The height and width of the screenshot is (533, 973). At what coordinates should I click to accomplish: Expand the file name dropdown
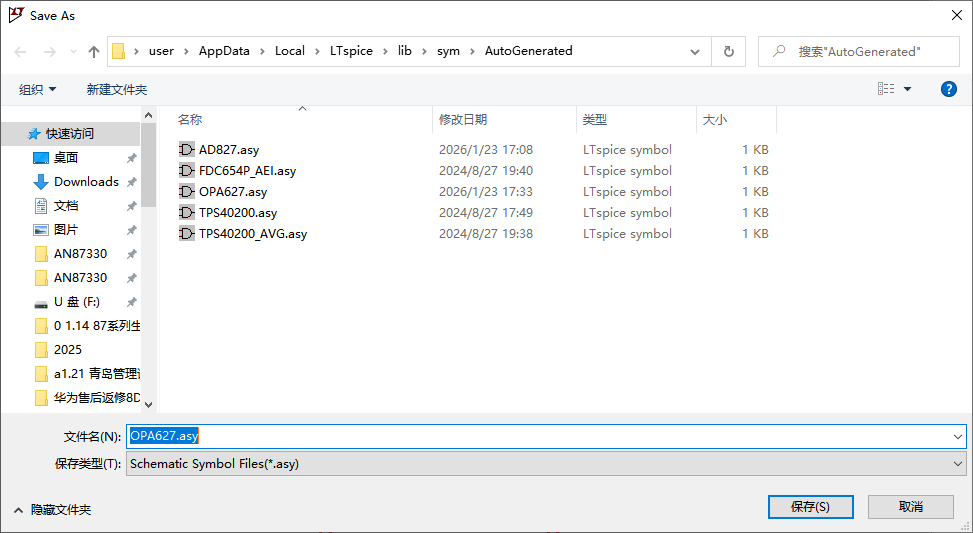pyautogui.click(x=958, y=437)
